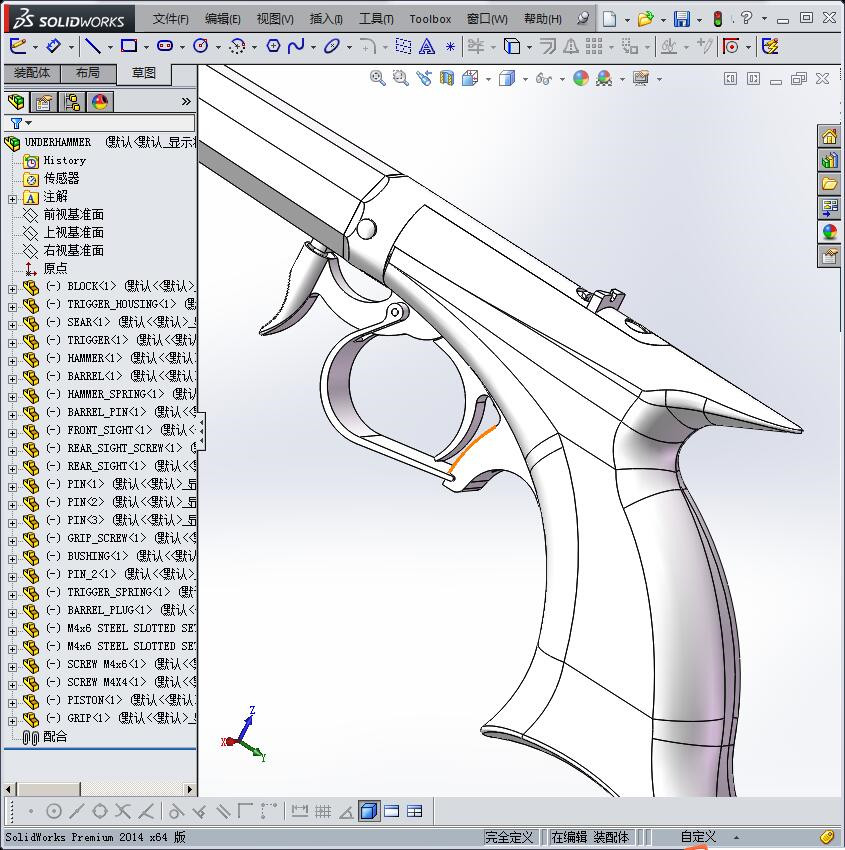Open the rectangle tool dropdown arrow
The width and height of the screenshot is (845, 850).
click(146, 47)
